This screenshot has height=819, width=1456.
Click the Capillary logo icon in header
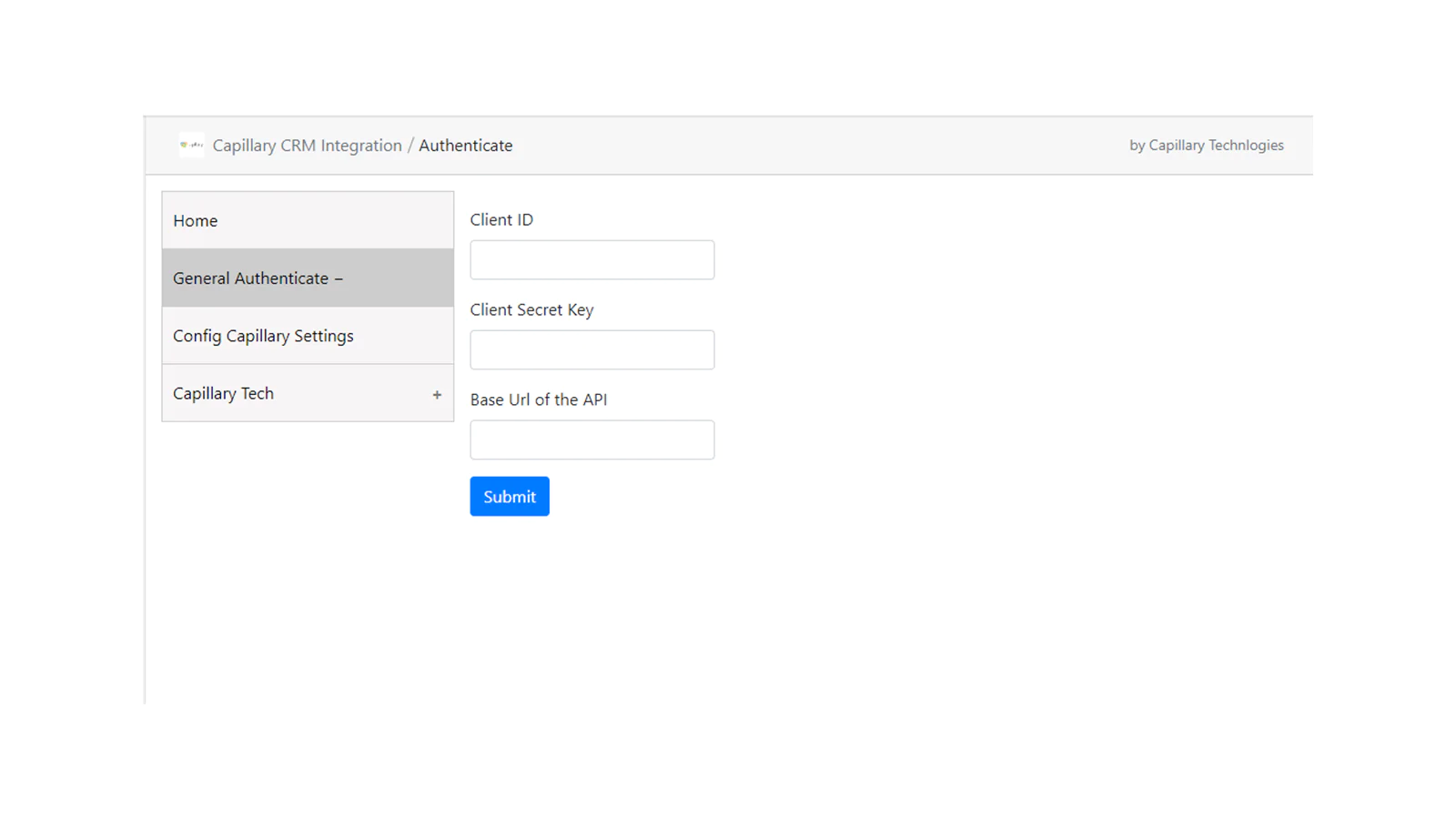point(191,145)
